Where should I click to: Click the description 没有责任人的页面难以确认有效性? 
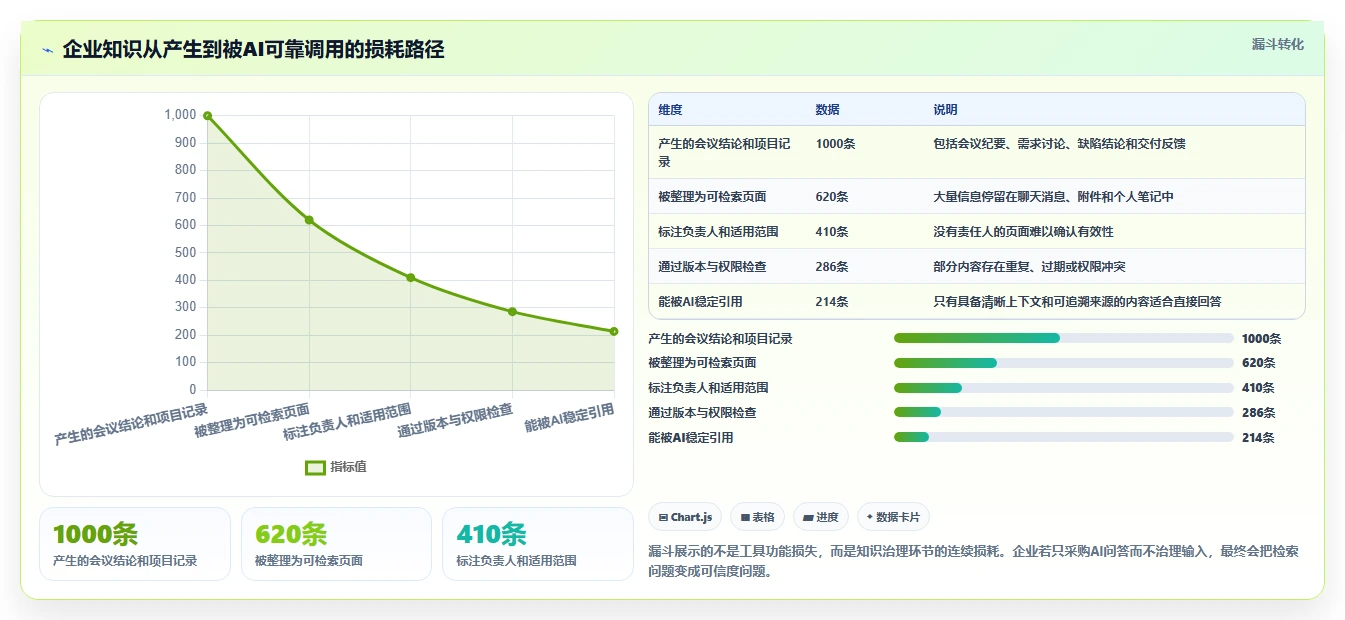pos(1023,232)
